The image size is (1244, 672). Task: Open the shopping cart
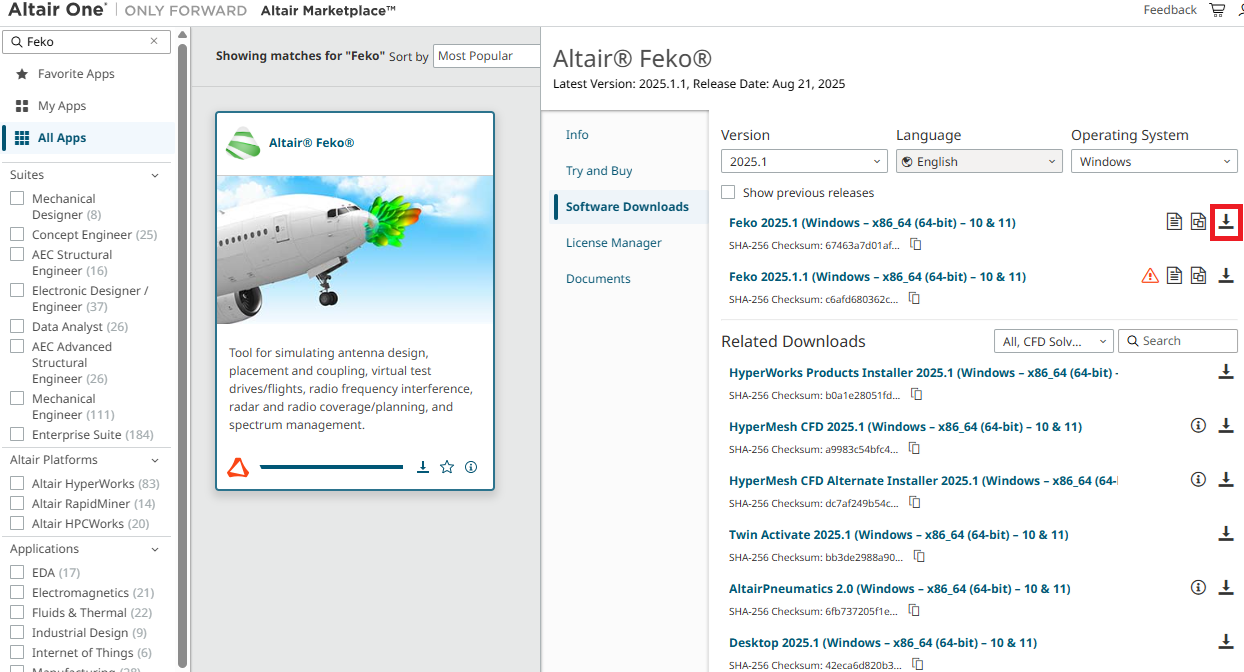coord(1217,10)
